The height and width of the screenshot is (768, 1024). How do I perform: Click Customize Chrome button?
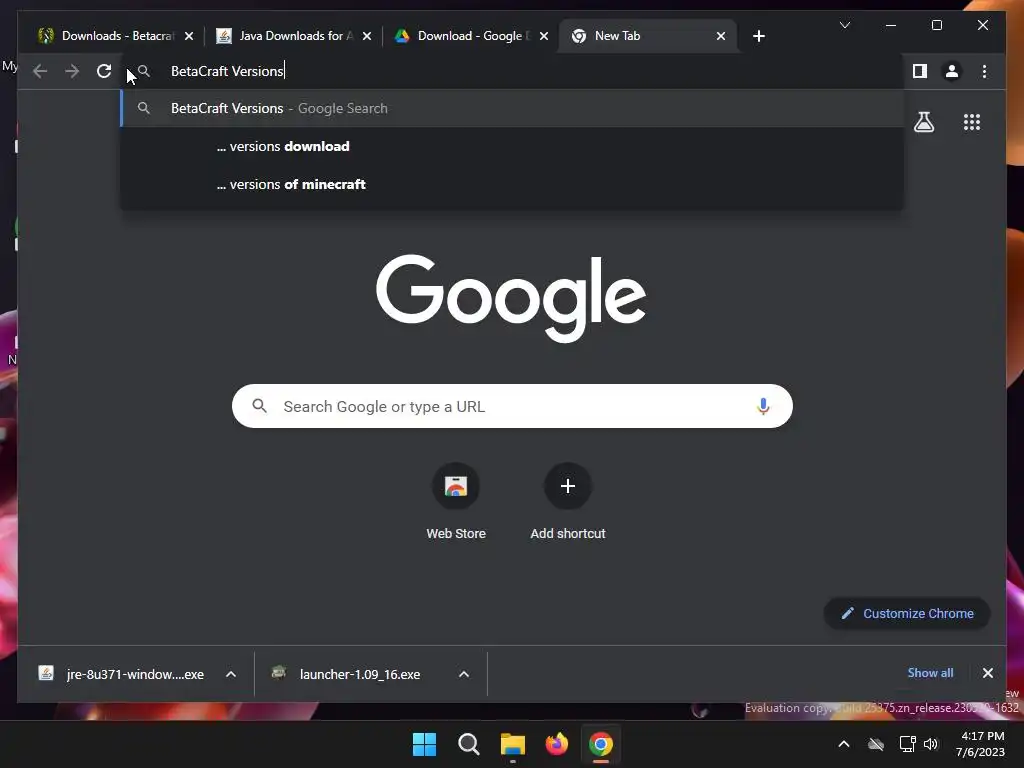coord(907,613)
